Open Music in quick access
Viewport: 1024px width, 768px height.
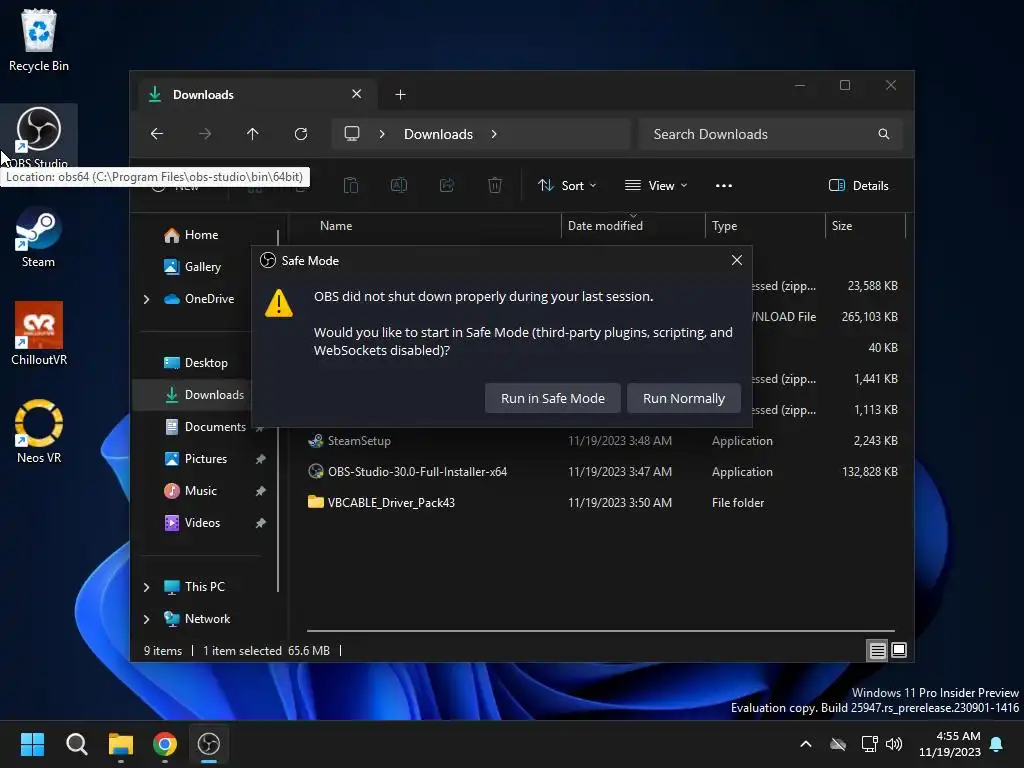[191, 490]
